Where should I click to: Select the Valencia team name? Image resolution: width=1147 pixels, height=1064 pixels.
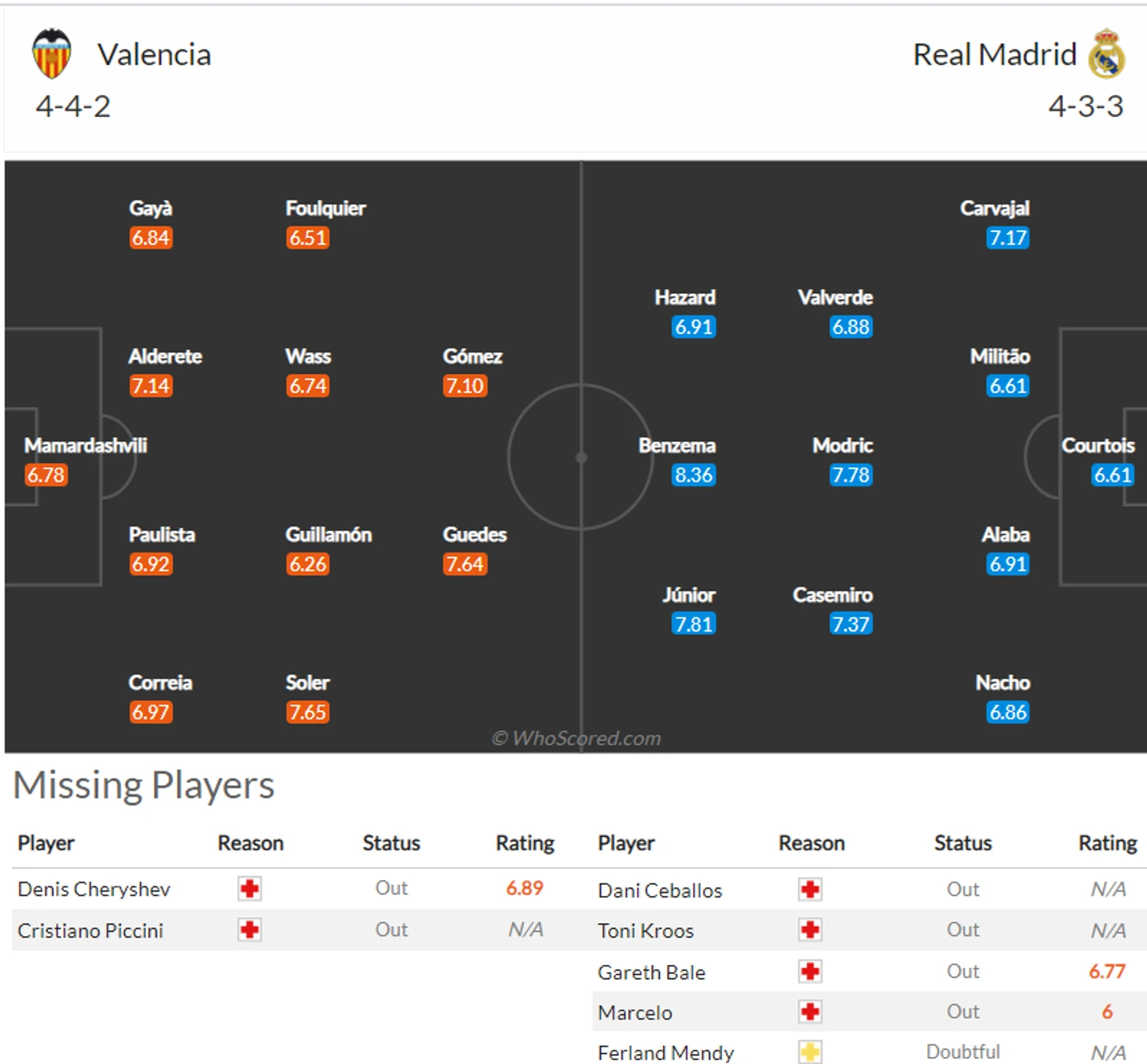coord(154,55)
